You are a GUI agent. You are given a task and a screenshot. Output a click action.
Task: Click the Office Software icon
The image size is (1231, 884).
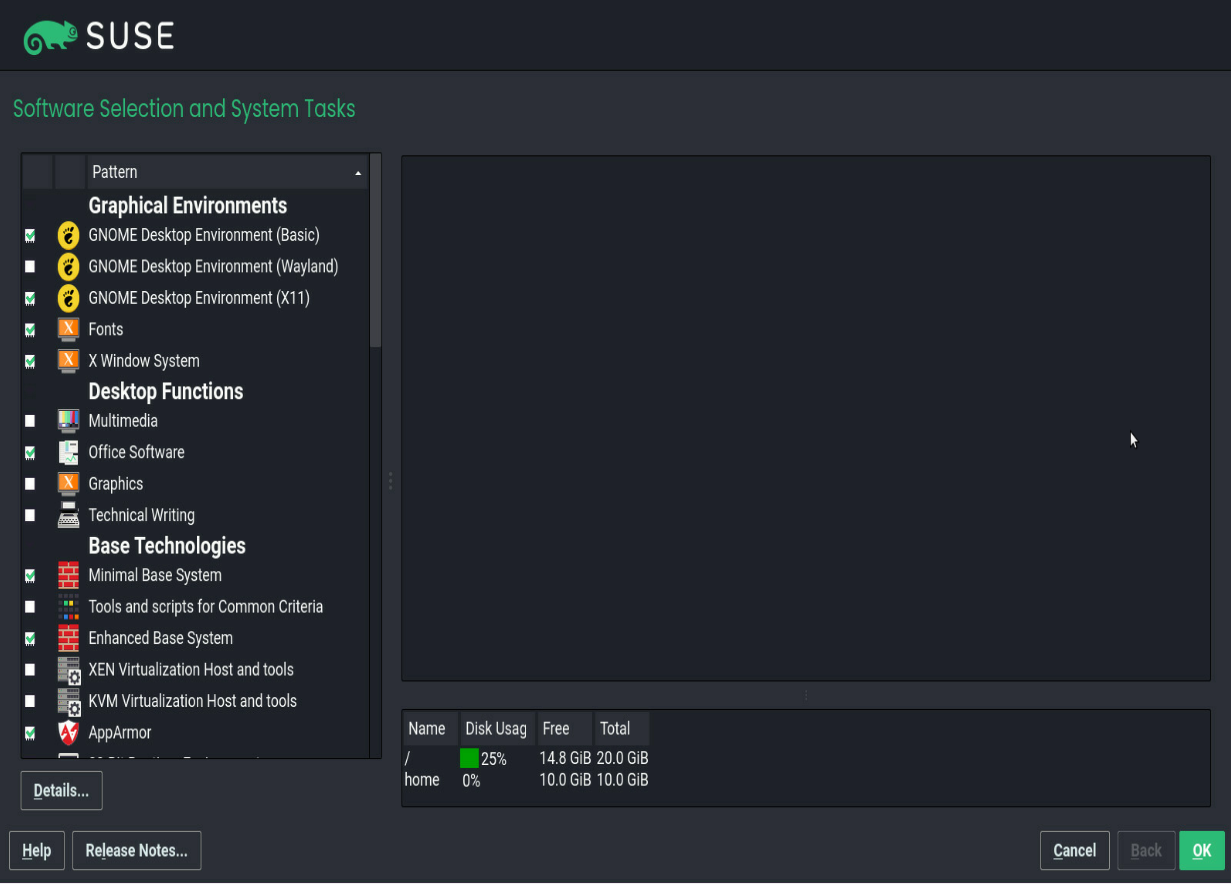pyautogui.click(x=68, y=452)
